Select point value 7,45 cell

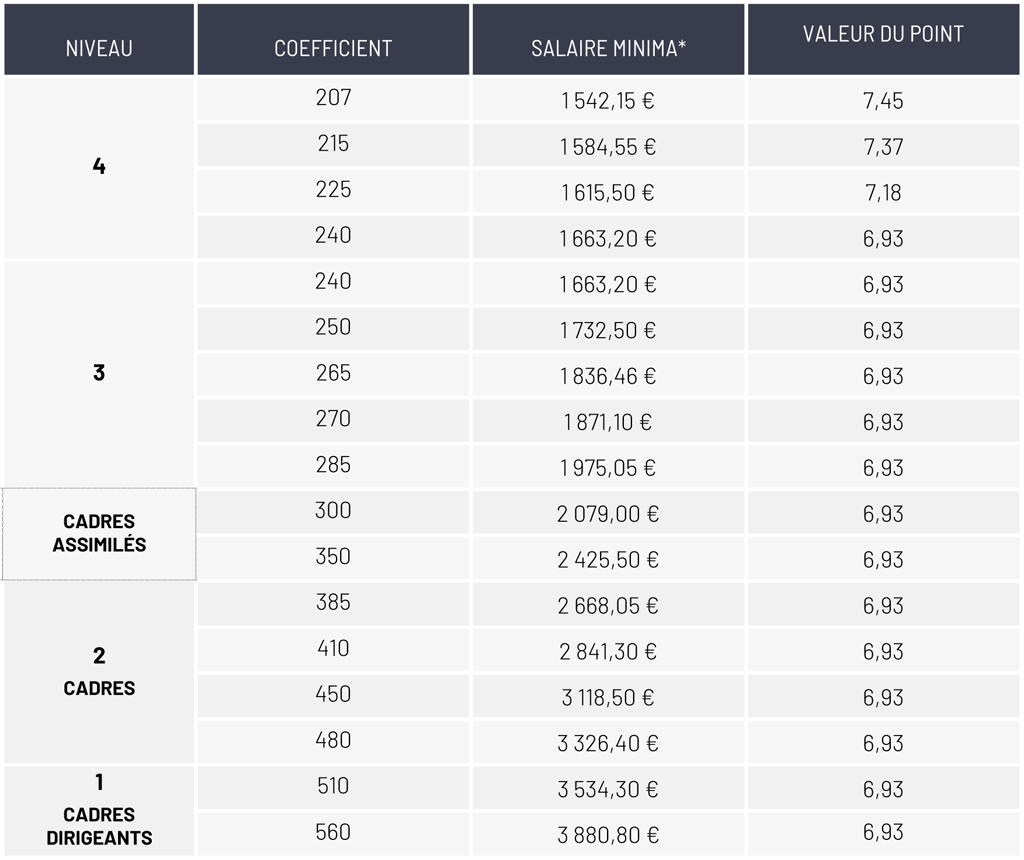(883, 99)
